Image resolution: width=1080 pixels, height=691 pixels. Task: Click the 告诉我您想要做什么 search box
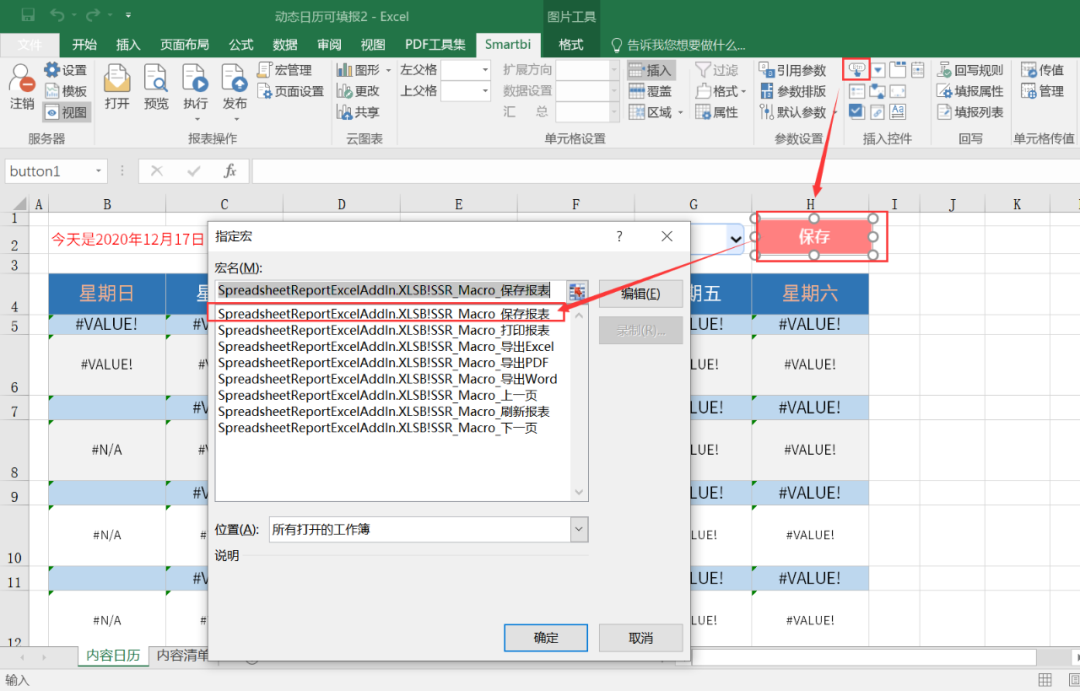pyautogui.click(x=678, y=45)
